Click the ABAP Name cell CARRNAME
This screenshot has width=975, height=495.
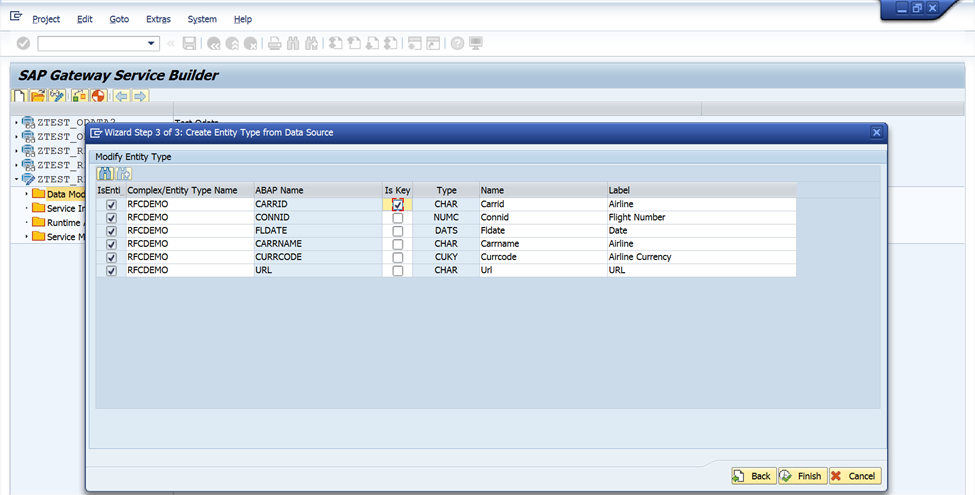(x=318, y=244)
